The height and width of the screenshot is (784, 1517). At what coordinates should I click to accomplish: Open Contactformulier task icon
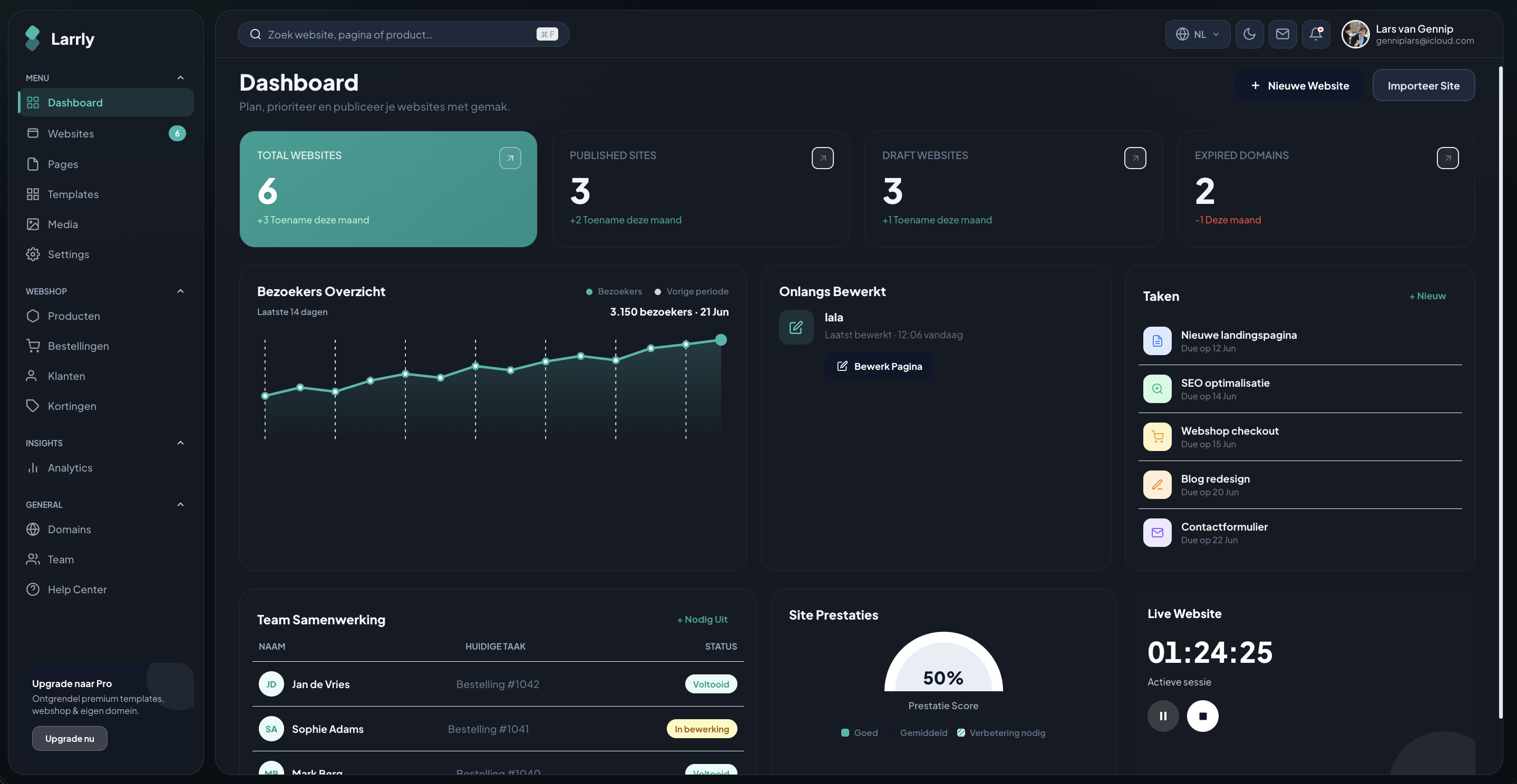click(x=1157, y=533)
